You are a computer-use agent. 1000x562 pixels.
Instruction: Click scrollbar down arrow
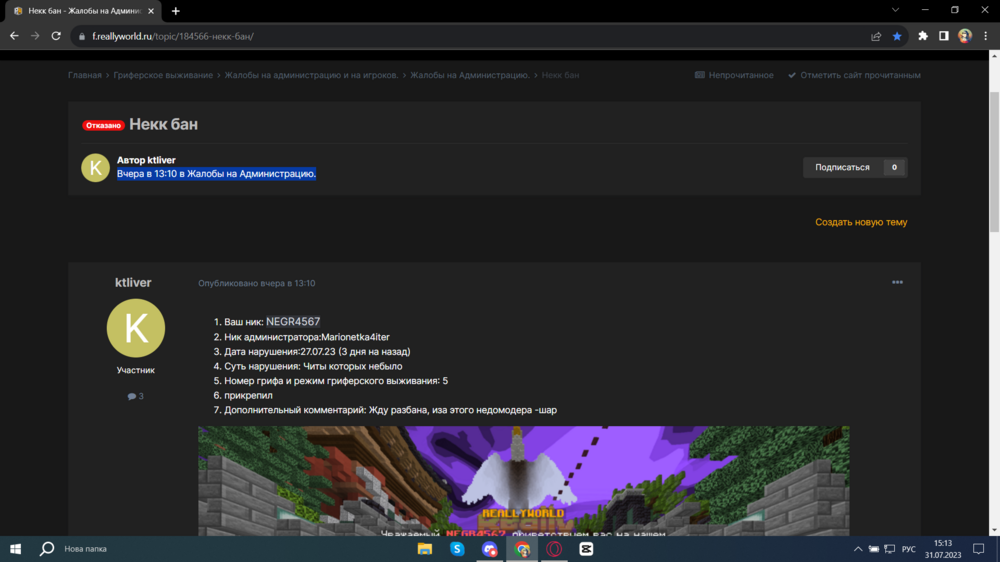(x=994, y=531)
